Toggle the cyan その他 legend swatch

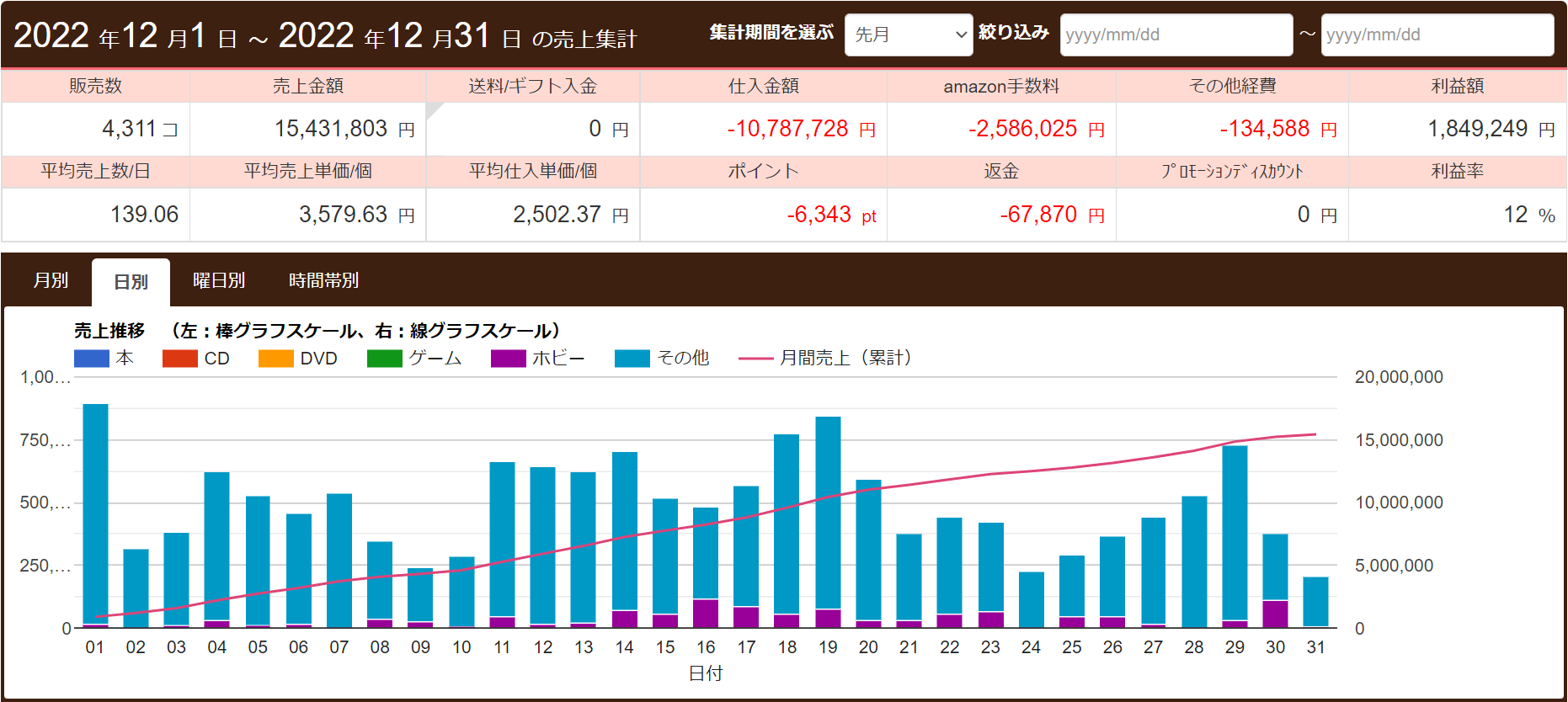click(x=632, y=359)
